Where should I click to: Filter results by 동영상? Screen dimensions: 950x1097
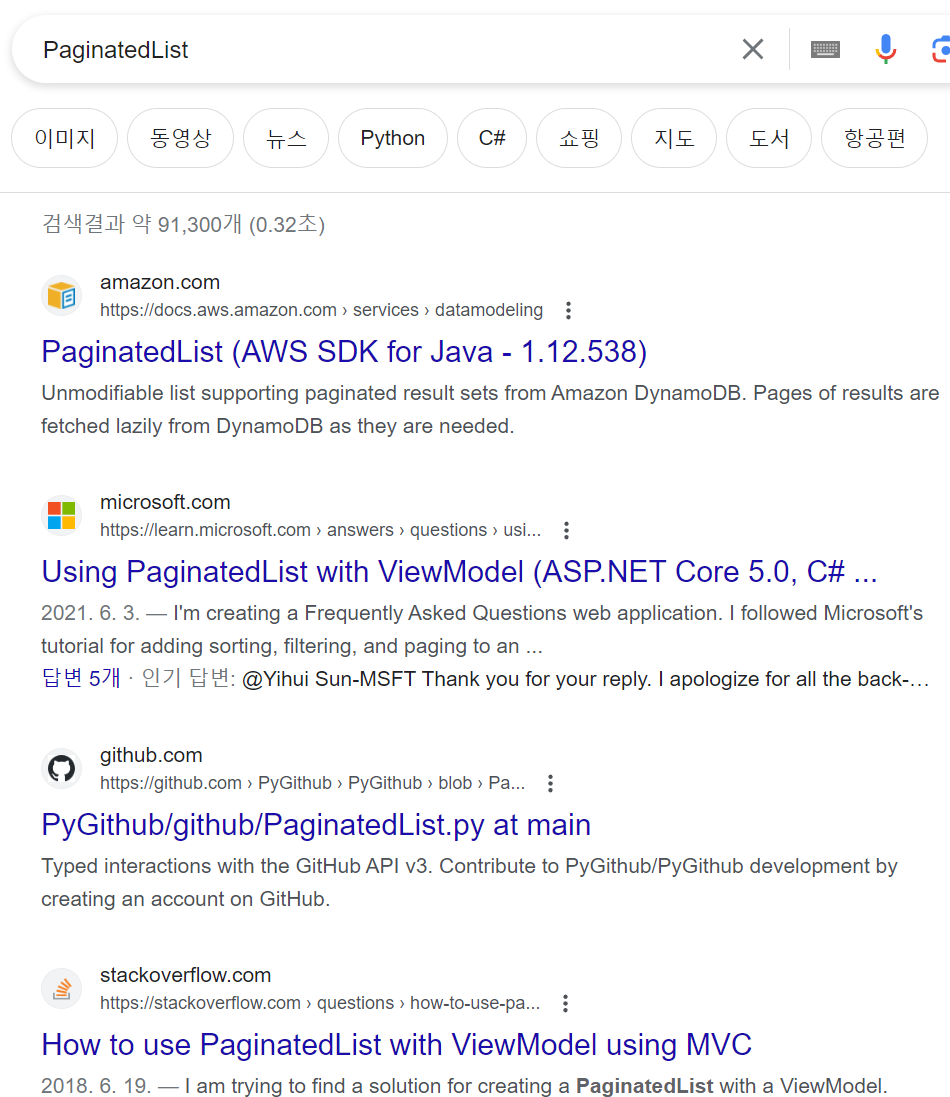click(x=180, y=138)
